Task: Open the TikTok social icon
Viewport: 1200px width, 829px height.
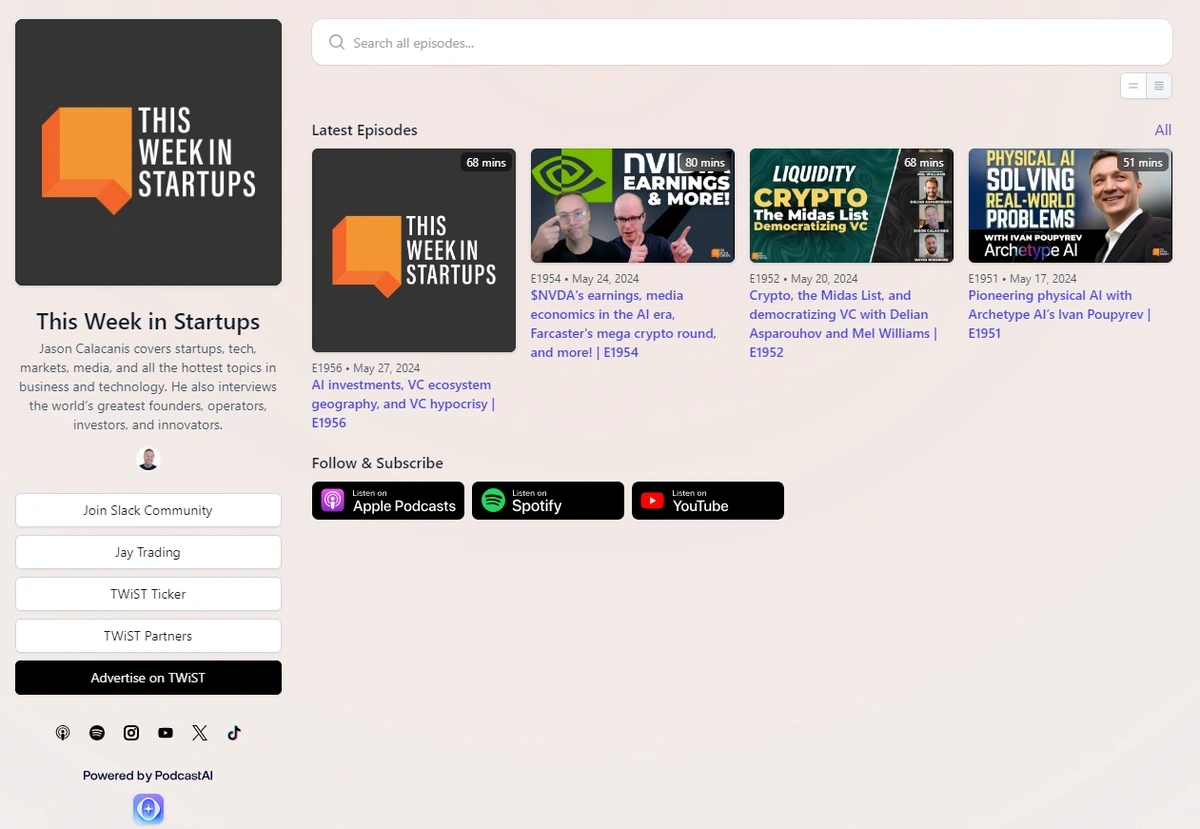Action: [234, 733]
